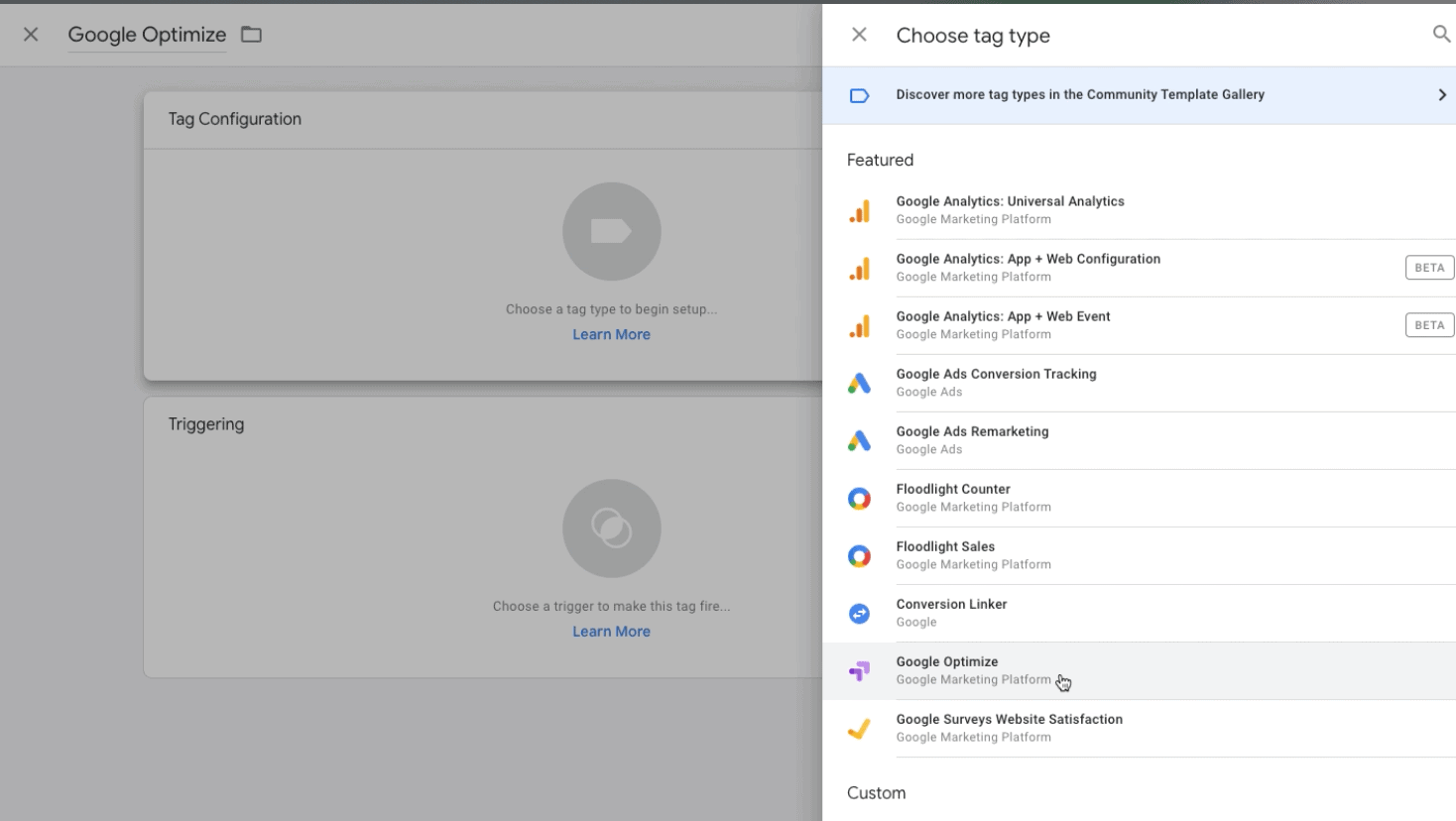Click BETA badge on App + Web Configuration
1456x821 pixels.
[1429, 268]
